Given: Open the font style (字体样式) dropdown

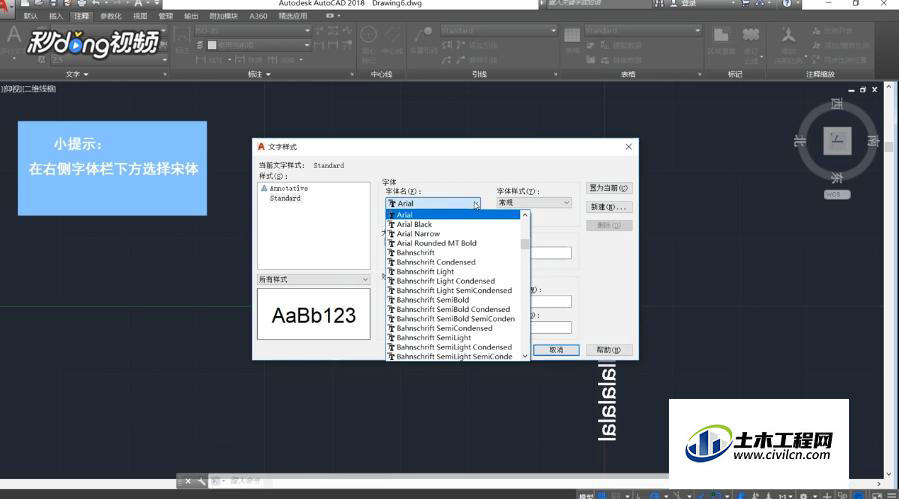Looking at the screenshot, I should [534, 202].
